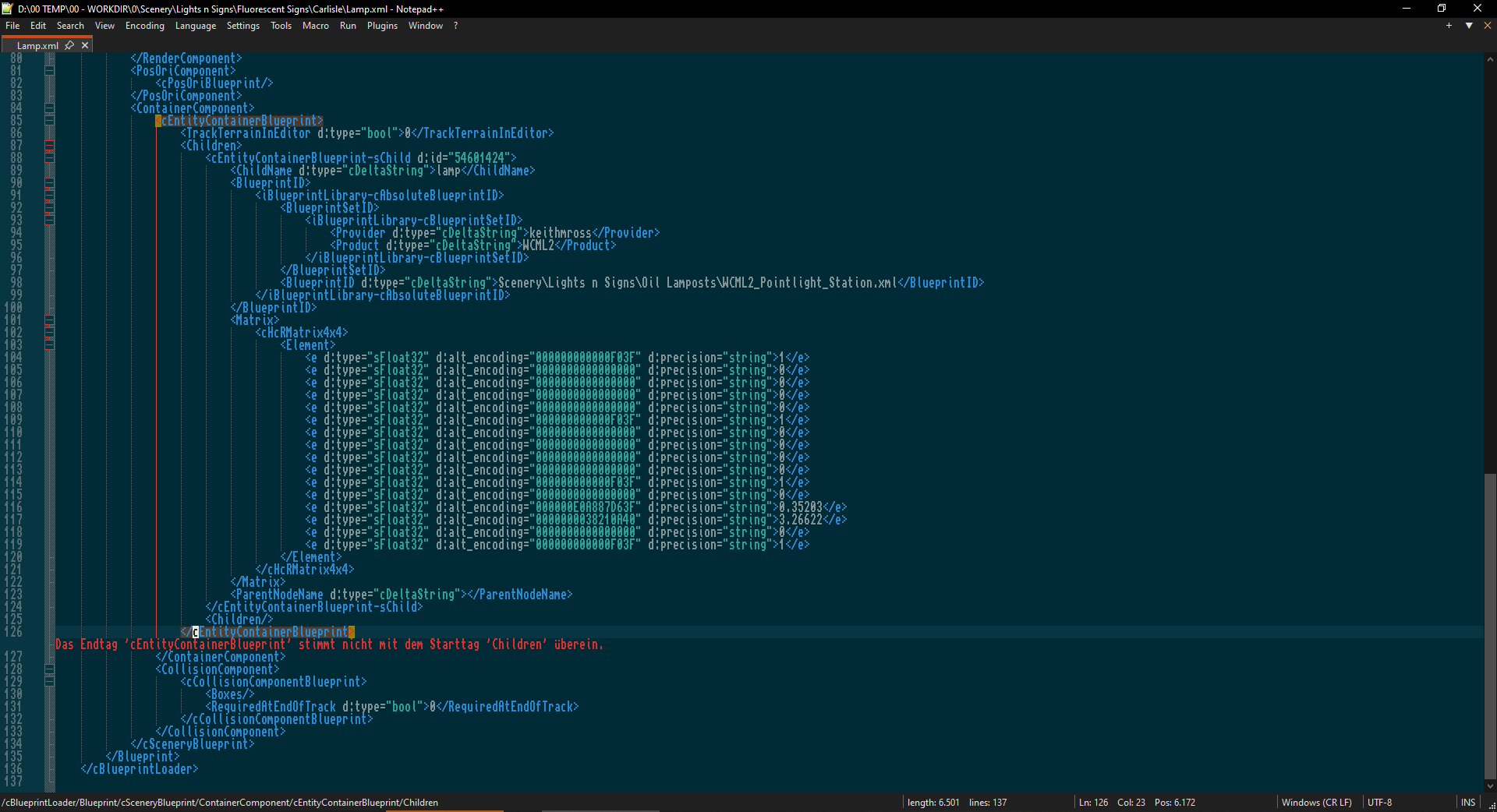Viewport: 1497px width, 812px height.
Task: Collapse ContainerComponent fold at line 84
Action: tap(50, 108)
